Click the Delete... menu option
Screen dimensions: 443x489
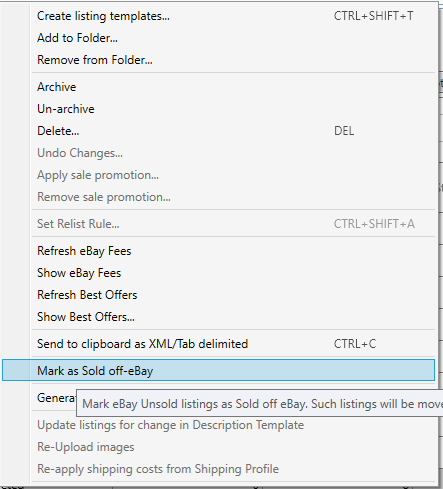coord(218,131)
